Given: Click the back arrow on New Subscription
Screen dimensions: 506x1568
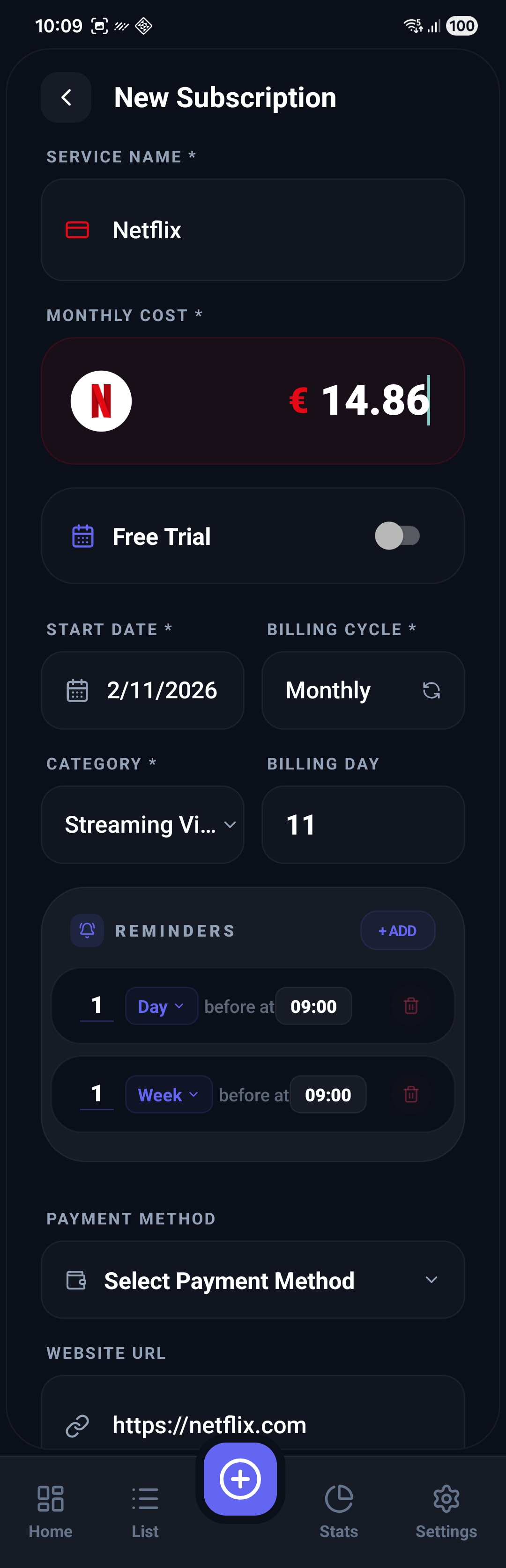Looking at the screenshot, I should click(x=66, y=97).
